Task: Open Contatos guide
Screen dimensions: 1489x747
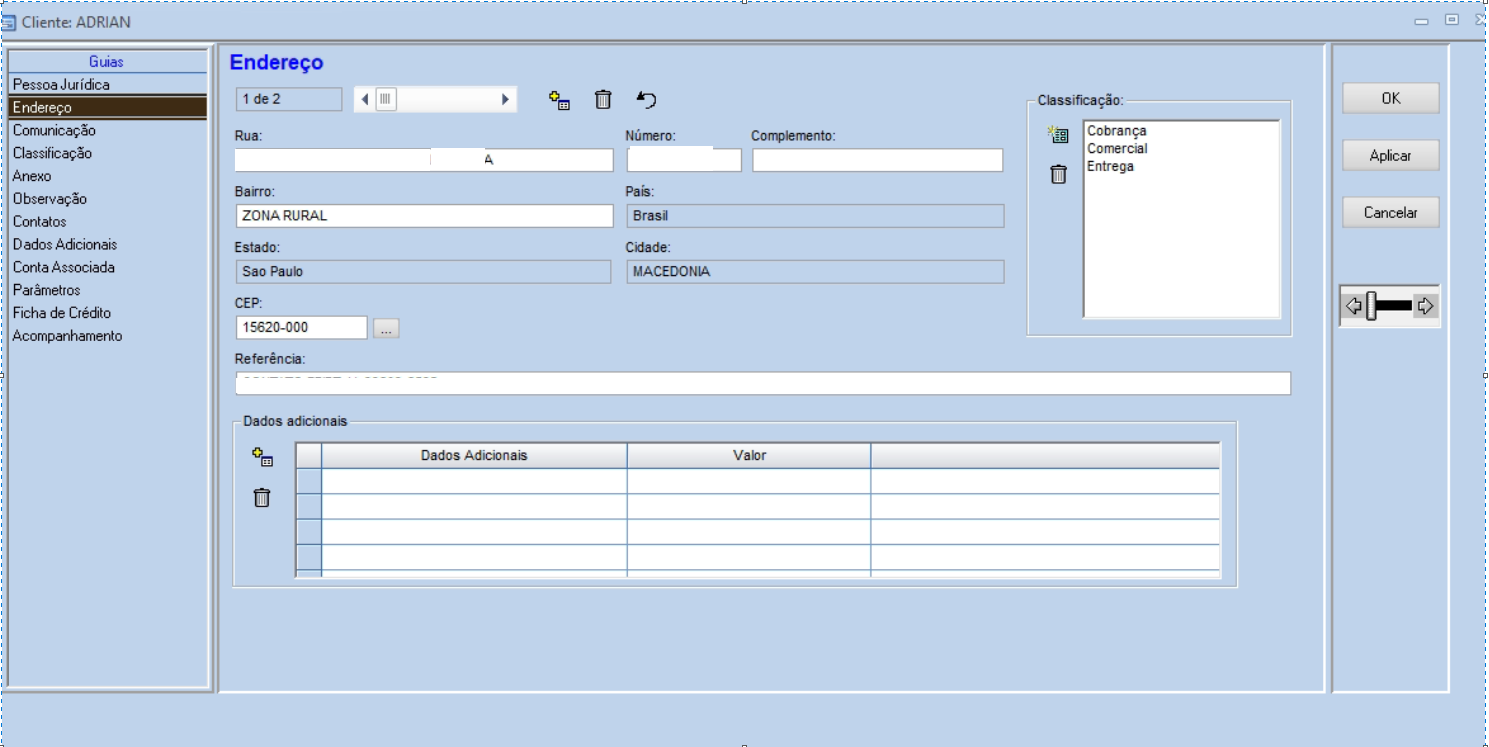Action: coord(108,221)
